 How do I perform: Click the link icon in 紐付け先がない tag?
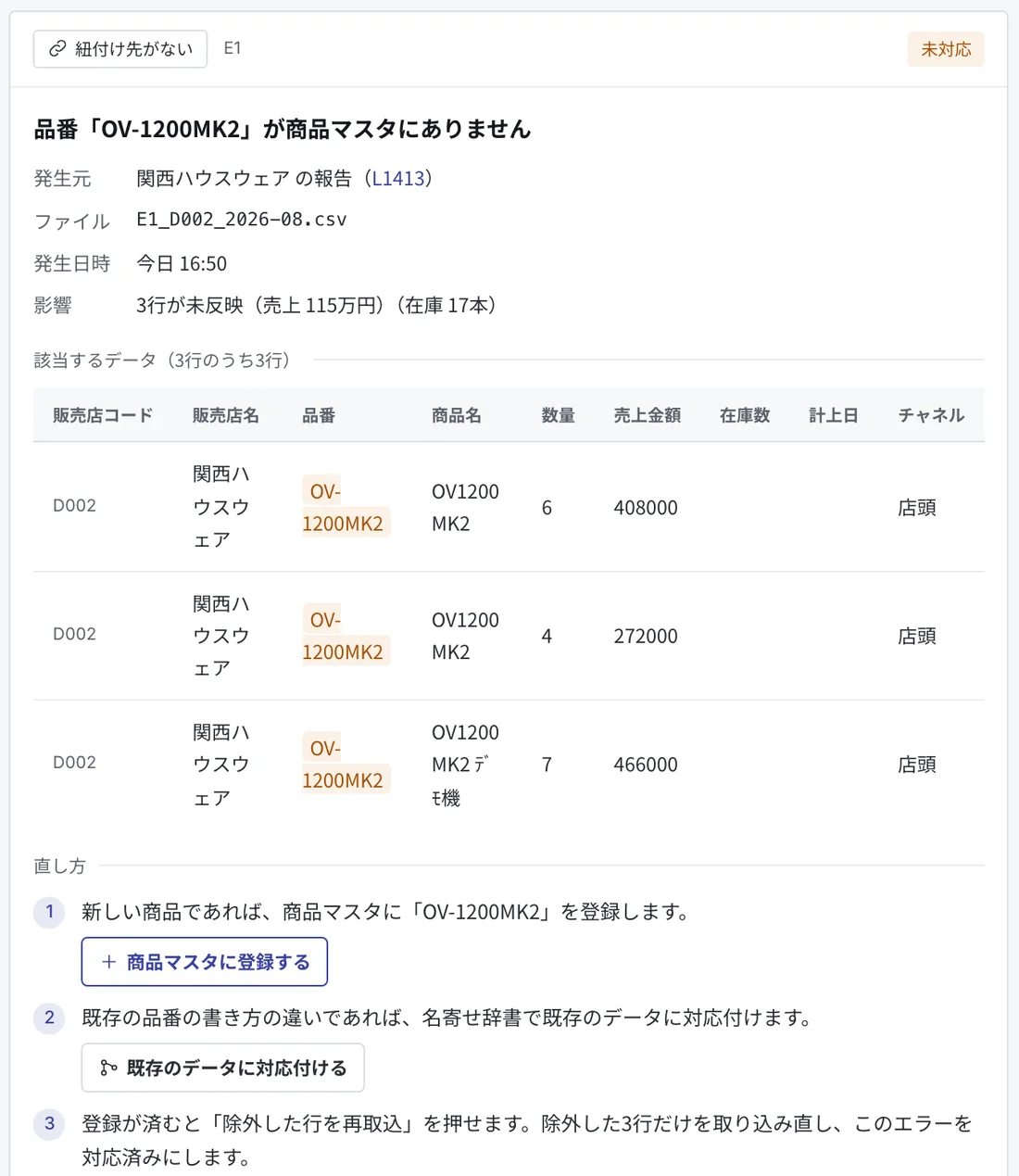(x=57, y=49)
